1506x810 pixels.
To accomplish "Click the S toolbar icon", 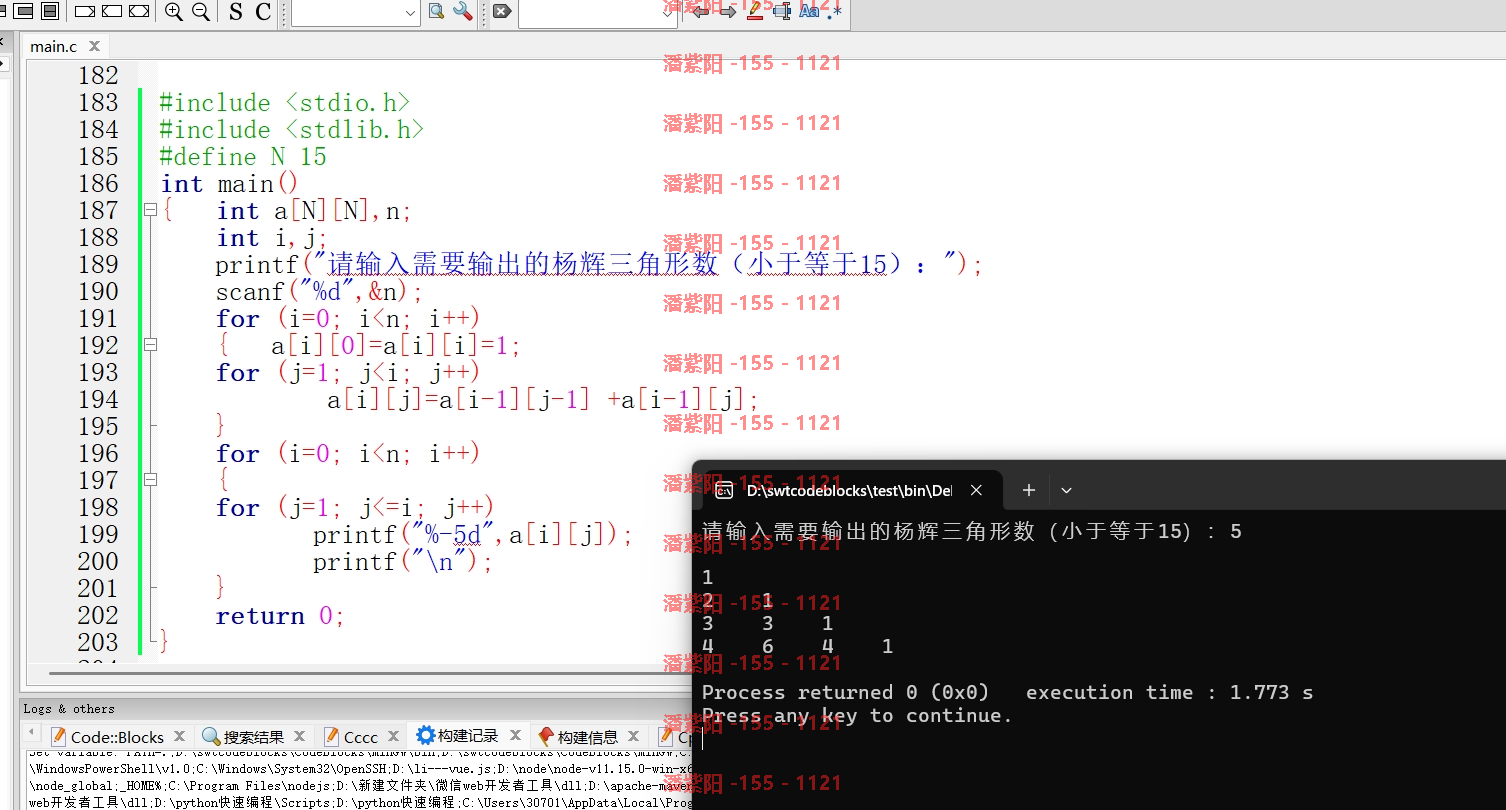I will (235, 12).
